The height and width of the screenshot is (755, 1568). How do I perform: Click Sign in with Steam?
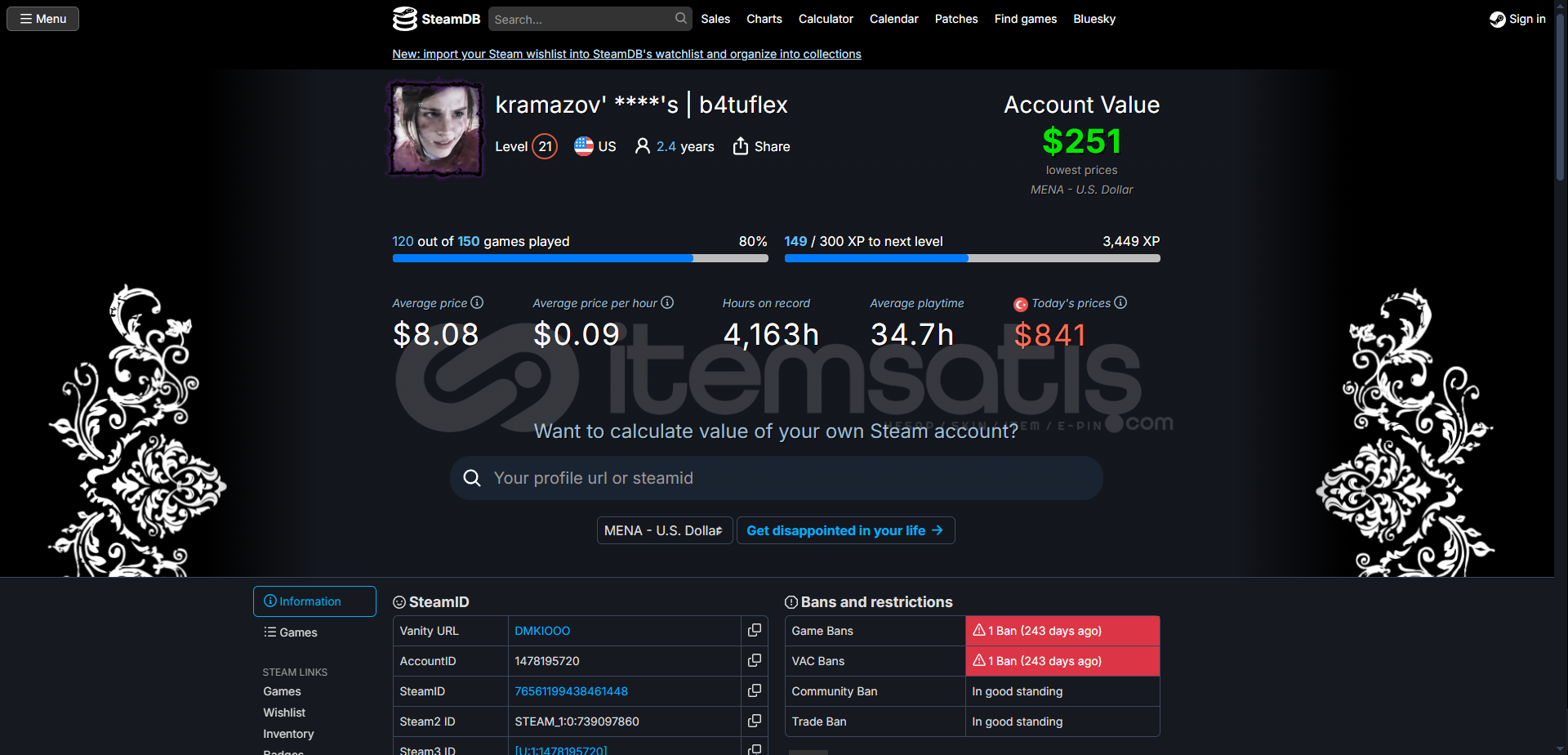1517,19
